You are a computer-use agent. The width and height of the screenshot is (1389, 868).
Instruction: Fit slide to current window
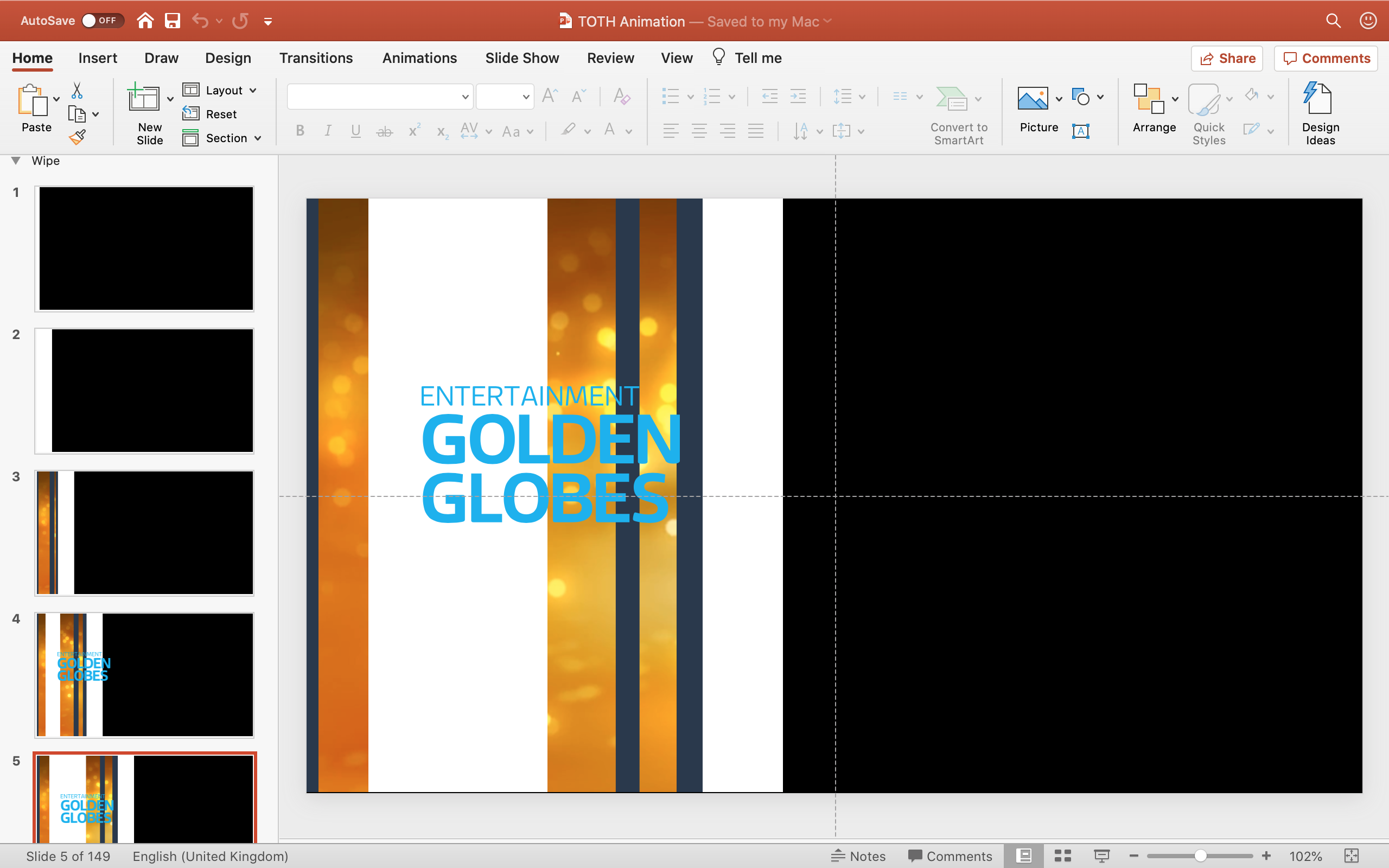1352,856
